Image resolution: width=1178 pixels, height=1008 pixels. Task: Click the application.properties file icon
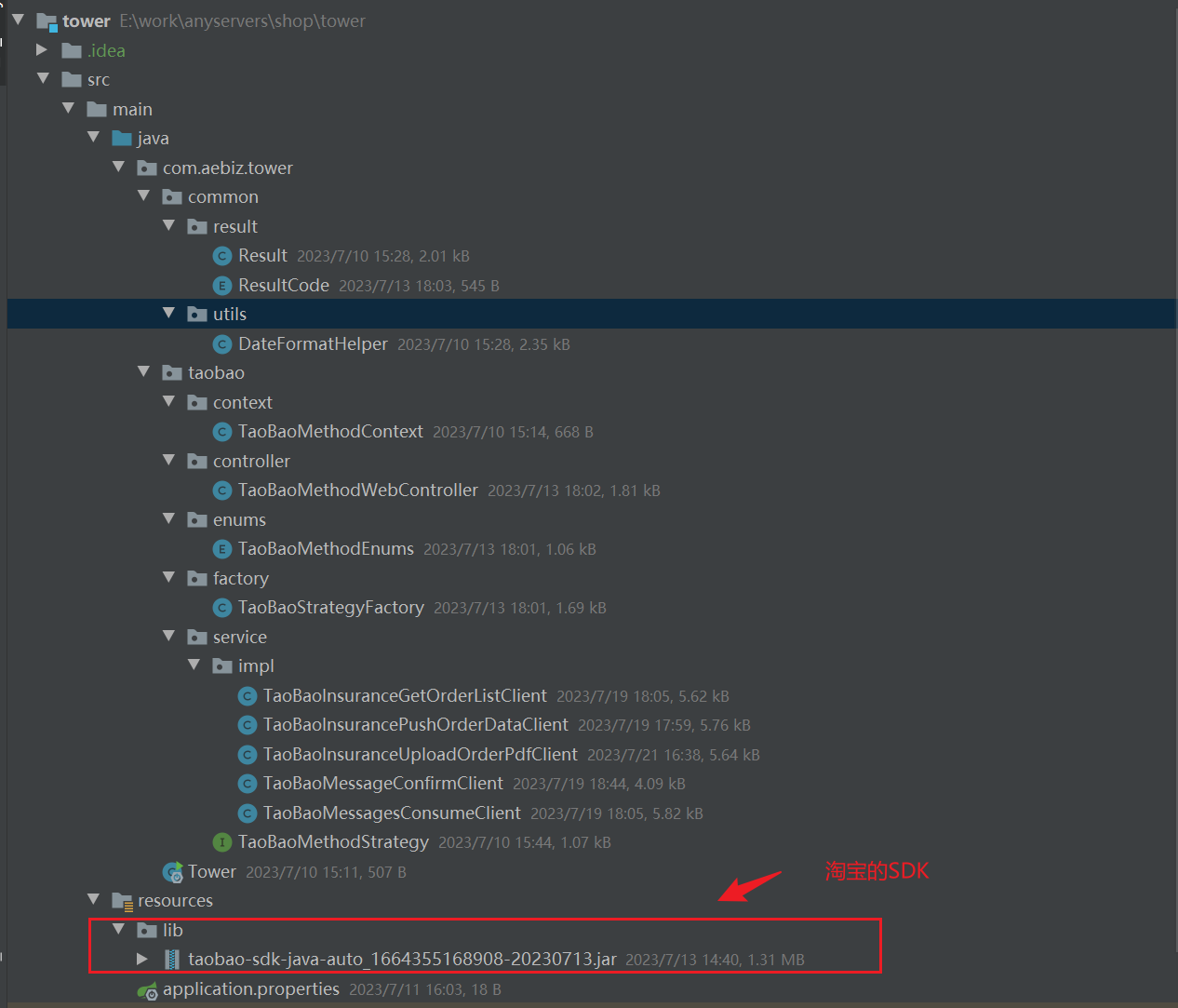click(x=147, y=989)
